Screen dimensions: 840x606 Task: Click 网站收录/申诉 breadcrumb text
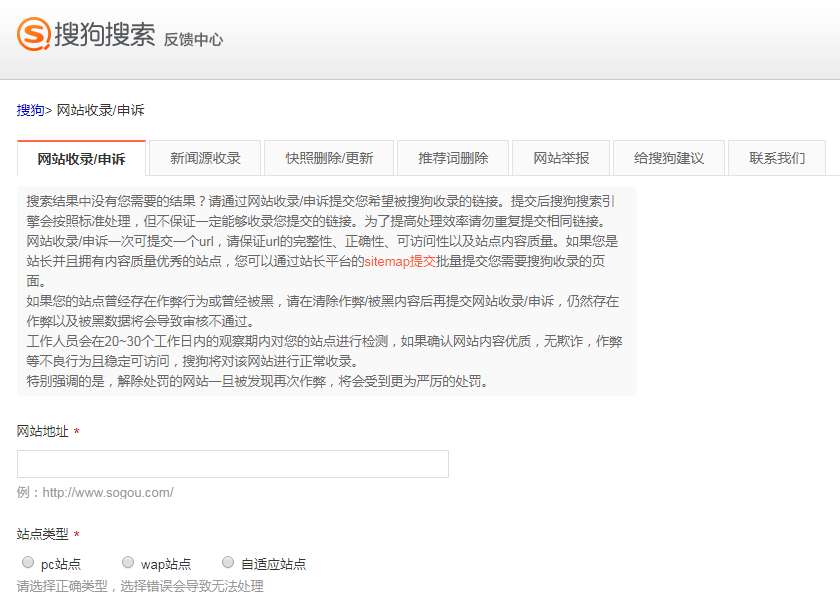tap(100, 110)
